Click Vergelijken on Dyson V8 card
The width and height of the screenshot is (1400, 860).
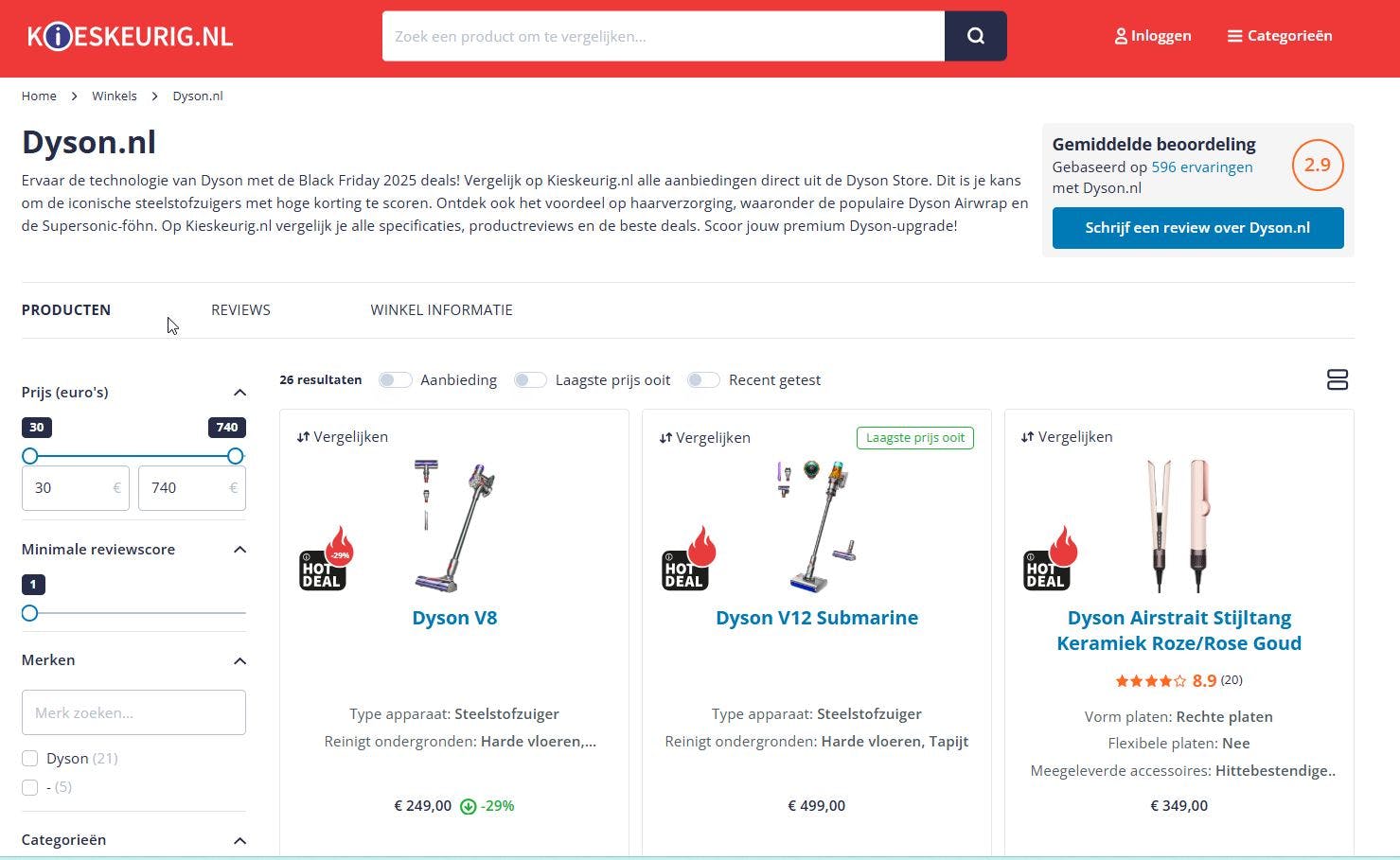click(x=342, y=437)
